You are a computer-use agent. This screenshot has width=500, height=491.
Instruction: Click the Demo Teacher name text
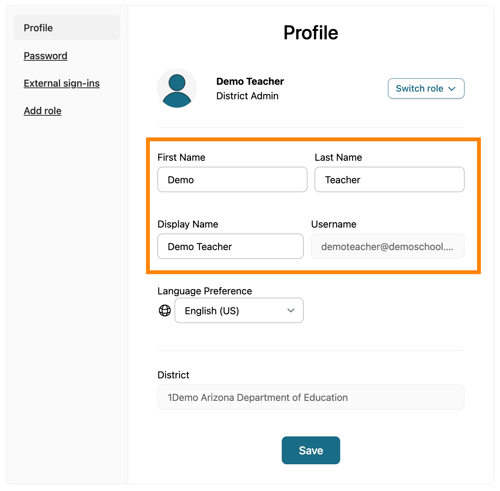(x=250, y=81)
